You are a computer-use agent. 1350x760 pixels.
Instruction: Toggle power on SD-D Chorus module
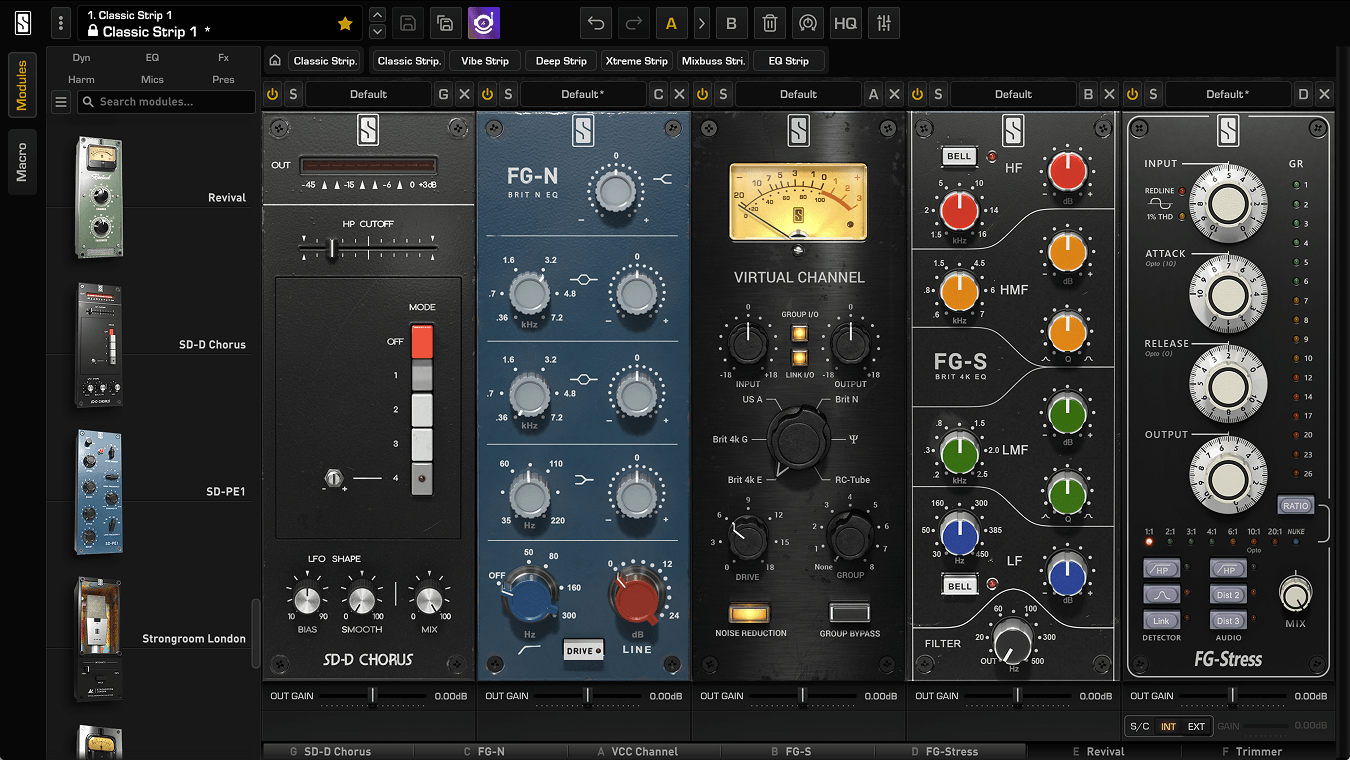[273, 94]
